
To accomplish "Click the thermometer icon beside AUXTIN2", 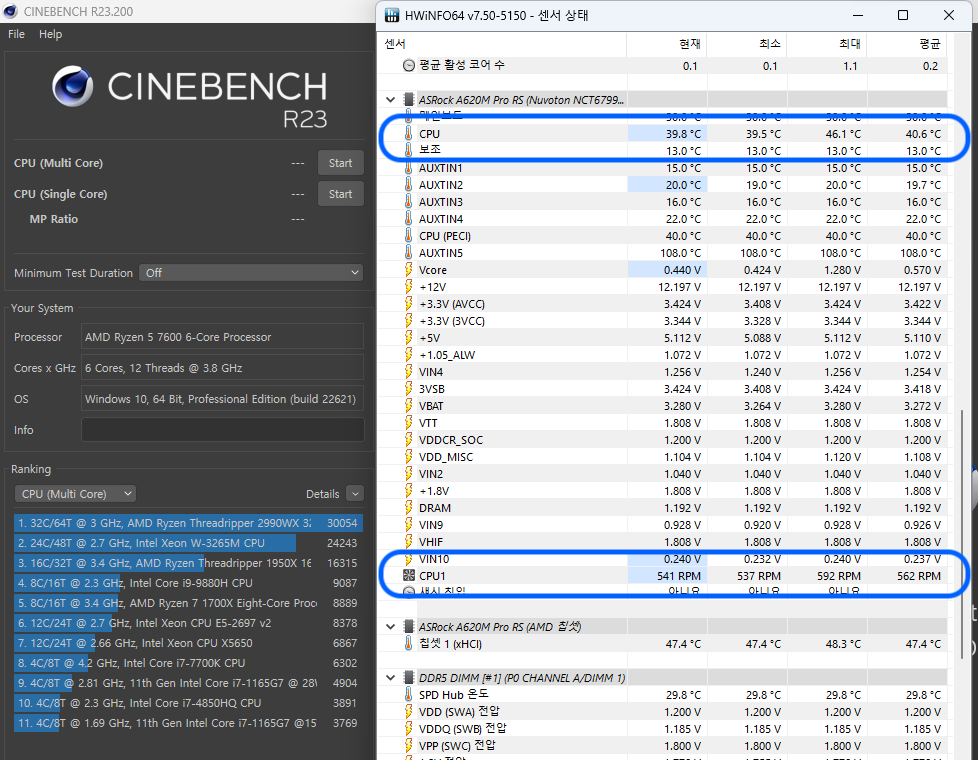I will (x=409, y=185).
